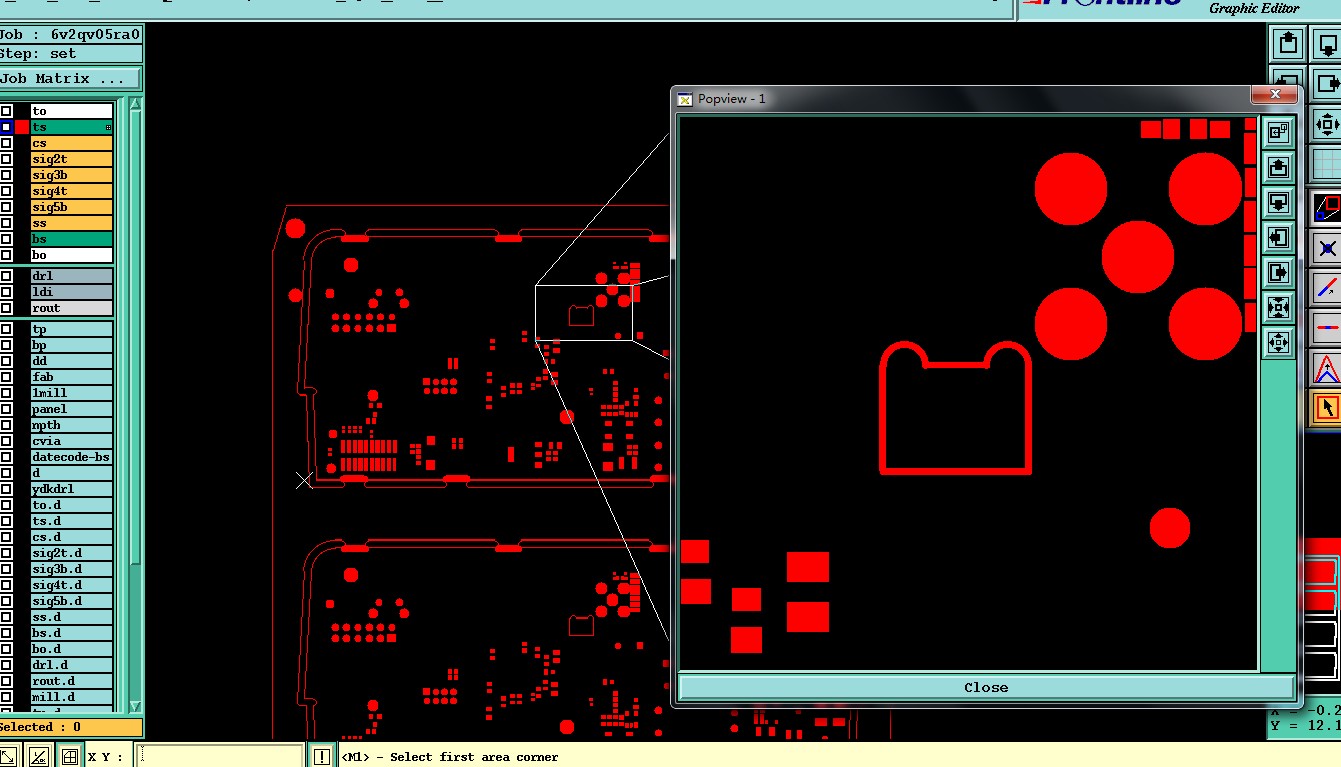Click the layer list scroll-up arrow
The height and width of the screenshot is (767, 1341).
(x=135, y=104)
